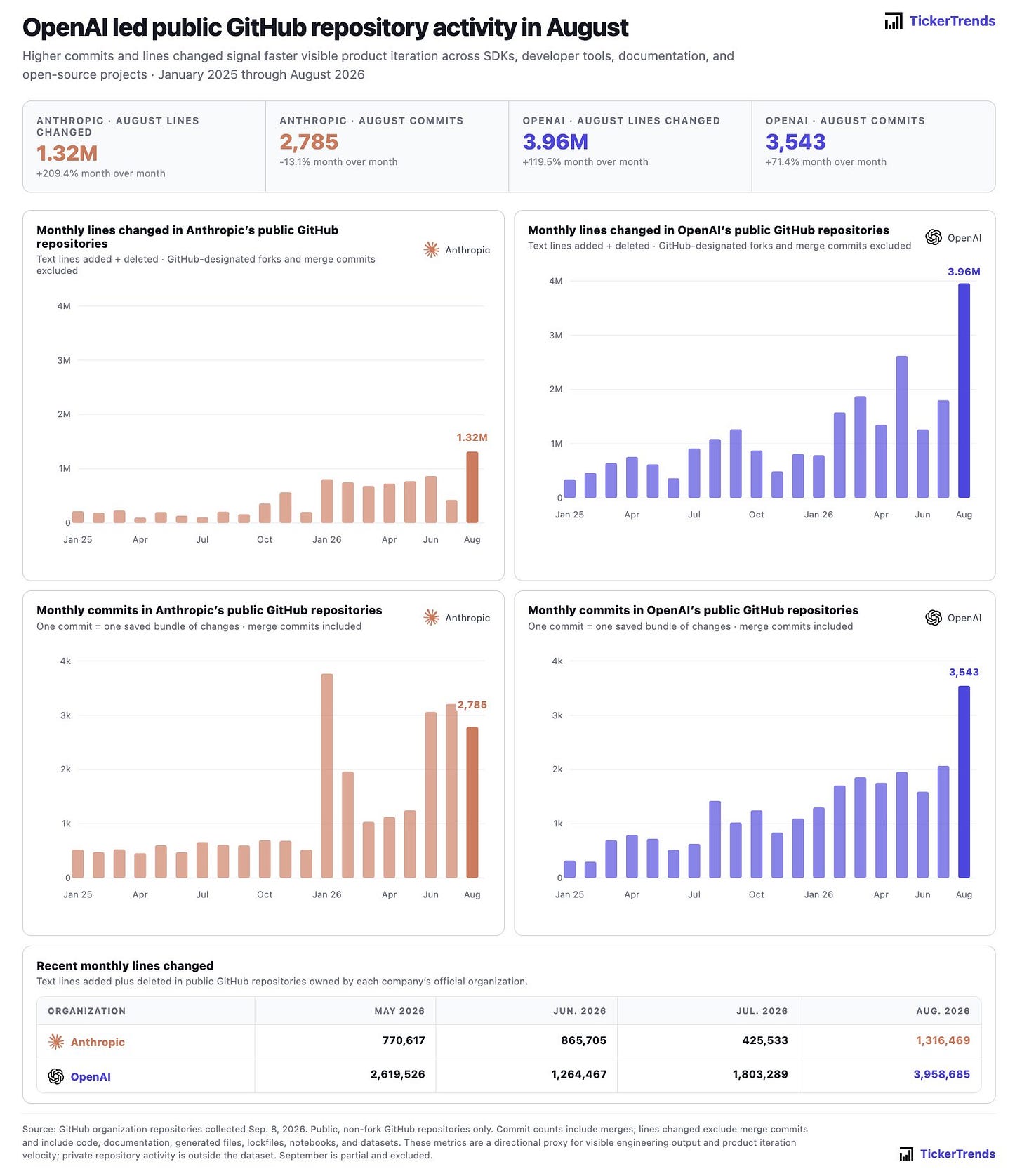This screenshot has width=1022, height=1176.
Task: Click the 3,543 label above OpenAI's August commits bar
Action: [x=964, y=673]
